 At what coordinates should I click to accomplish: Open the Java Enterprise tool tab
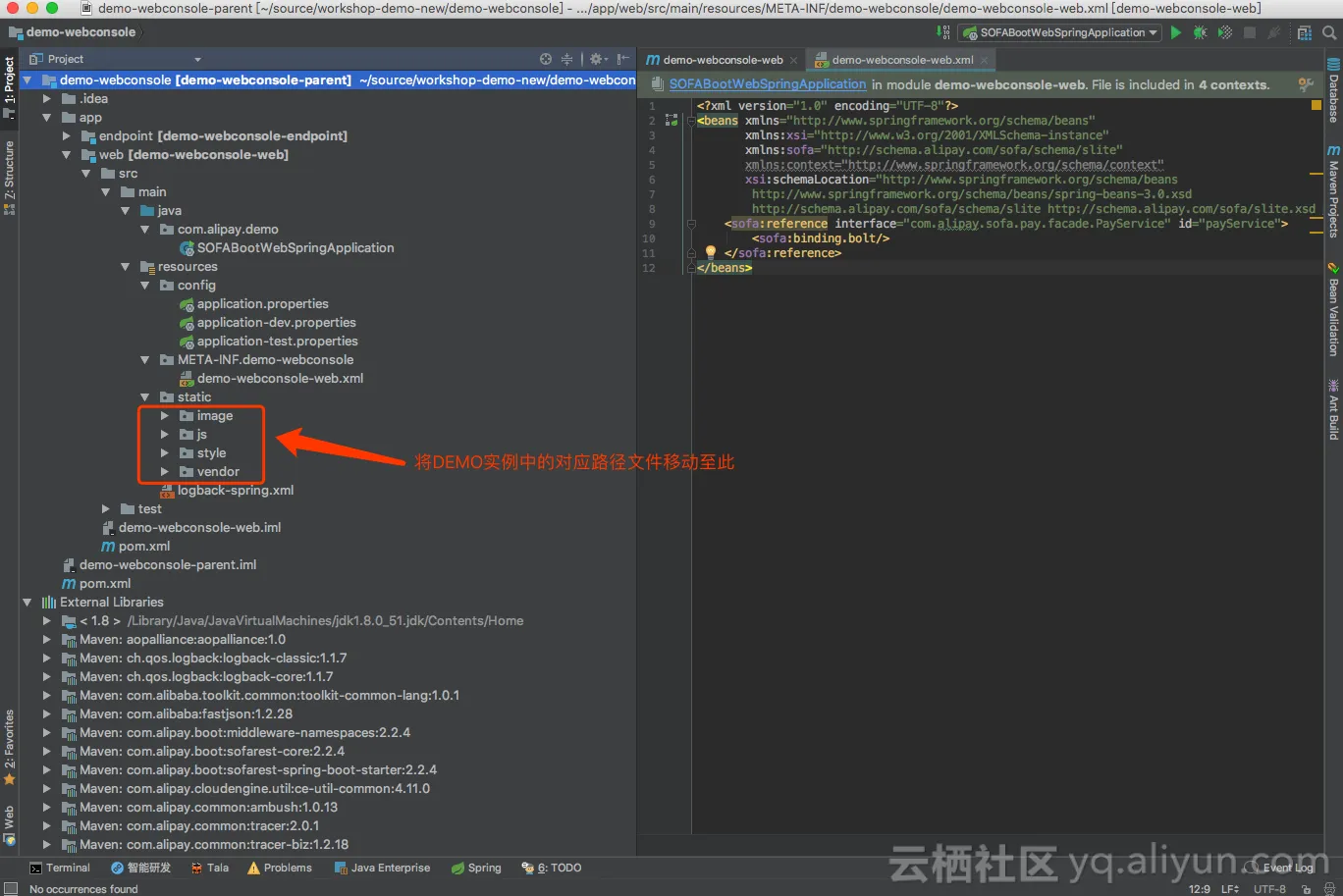tap(382, 868)
